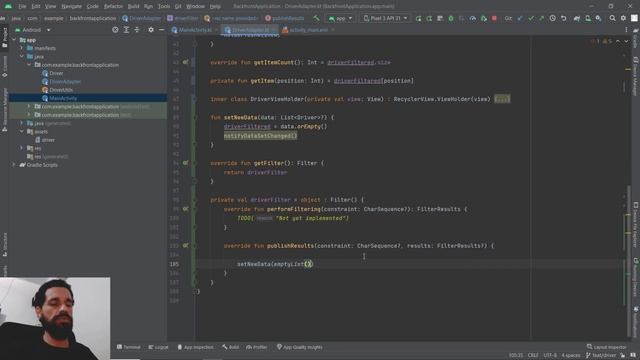Click the Debug app bug icon
Viewport: 640px width, 360px height.
coord(451,18)
